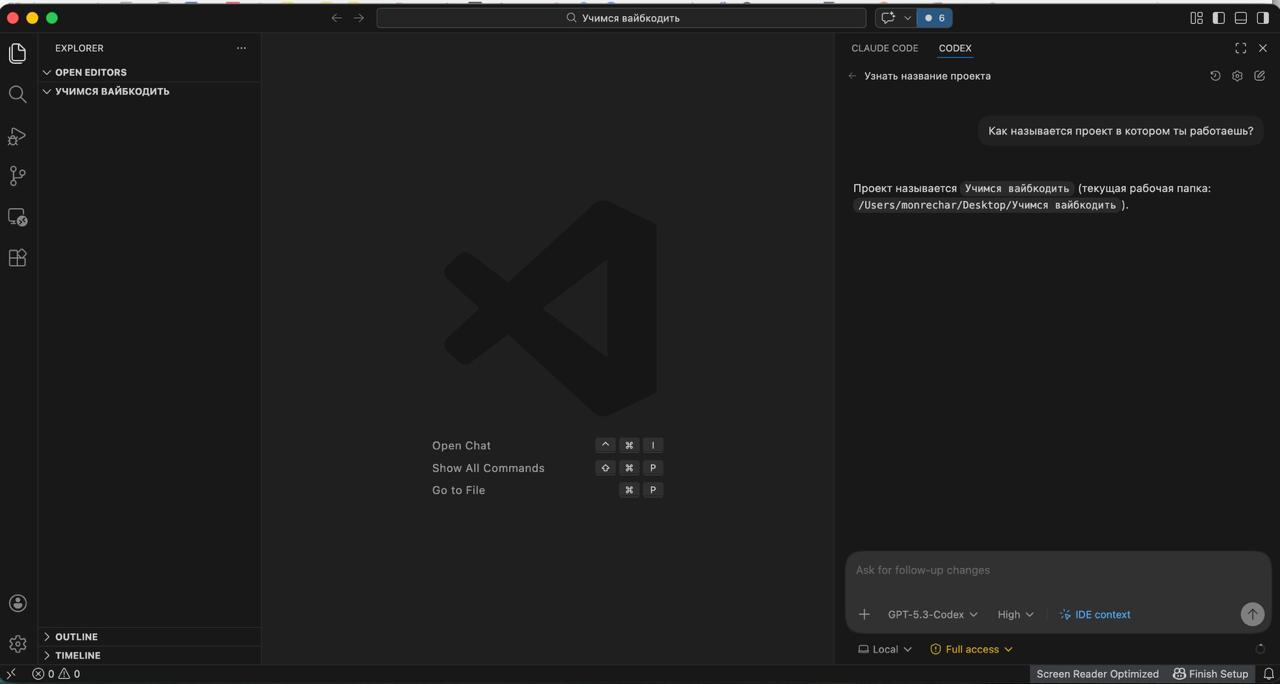Open notifications bell in status bar

[1269, 674]
